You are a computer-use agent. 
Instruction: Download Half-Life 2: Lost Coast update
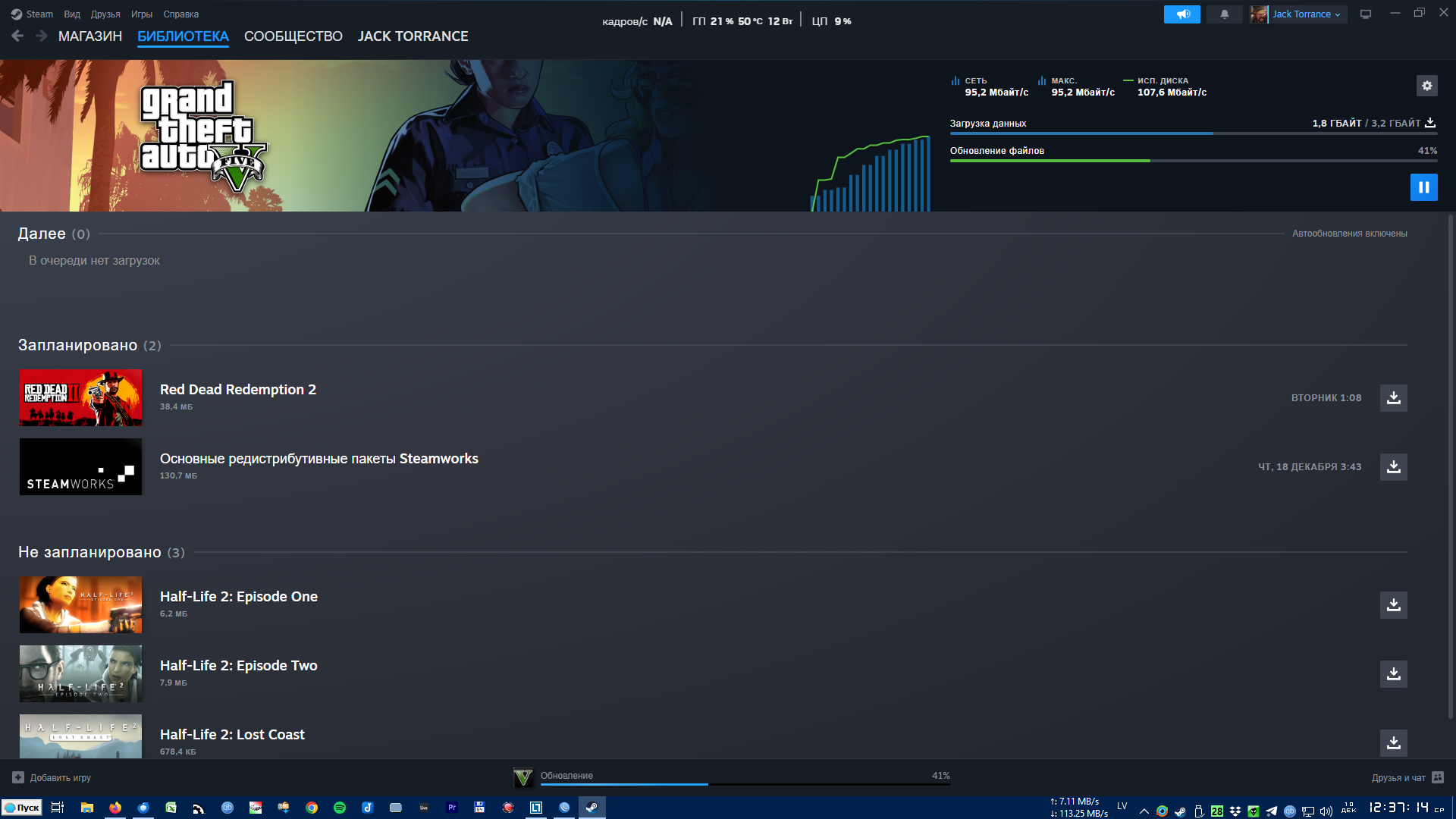1393,743
